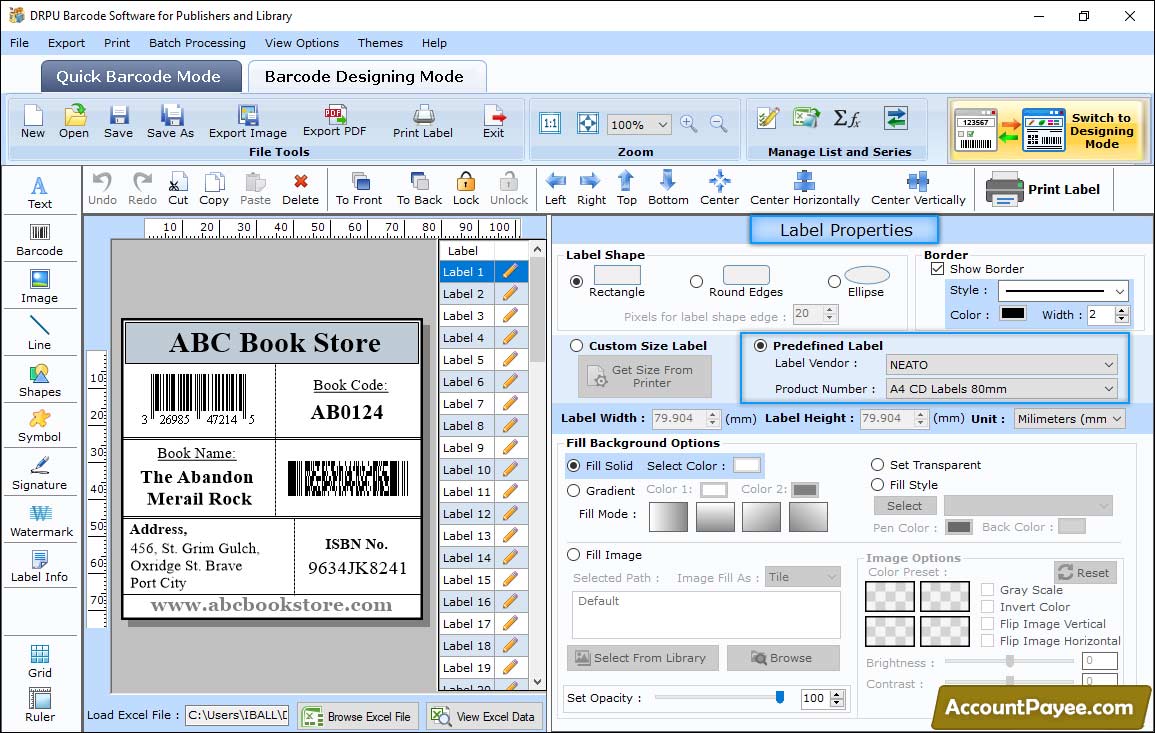The image size is (1155, 733).
Task: Undo the last action
Action: pyautogui.click(x=102, y=189)
